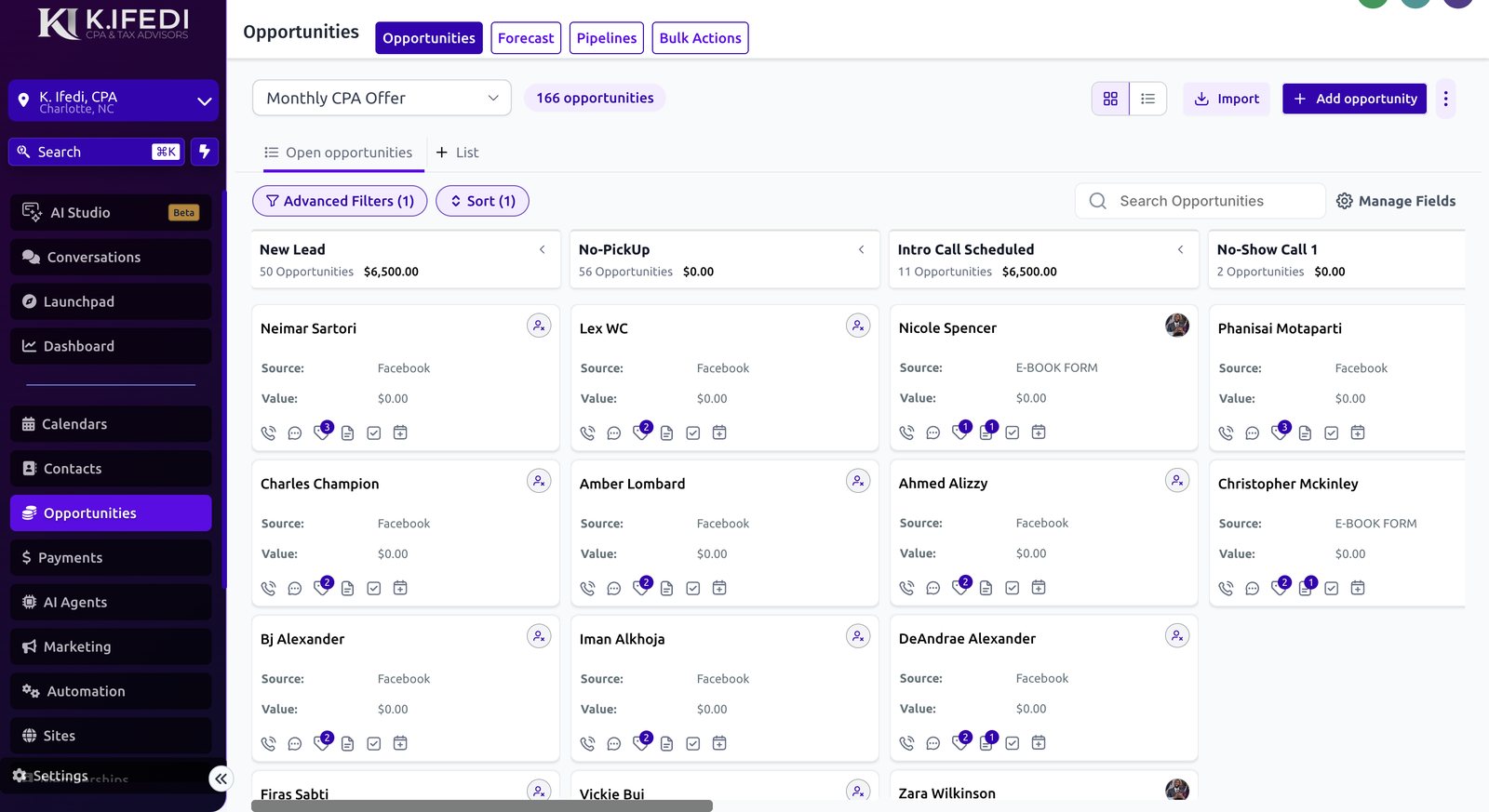Assign owner icon on Ahmed Alizzy card

[x=1177, y=481]
